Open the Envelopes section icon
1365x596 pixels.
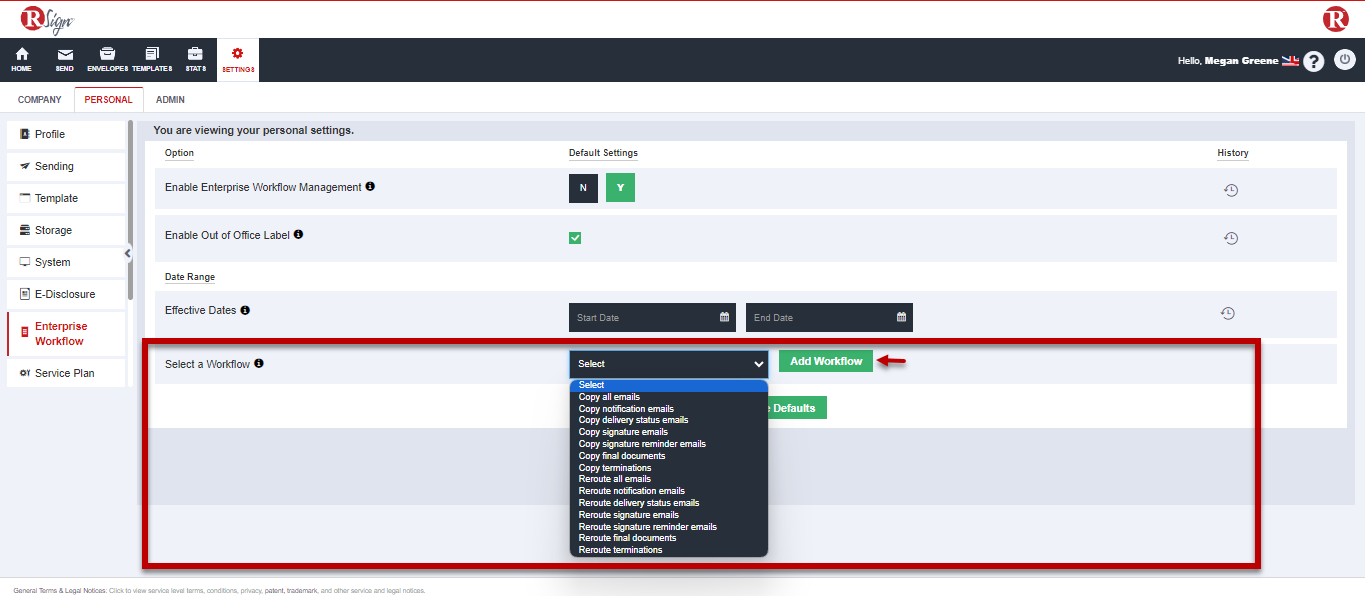pyautogui.click(x=107, y=59)
